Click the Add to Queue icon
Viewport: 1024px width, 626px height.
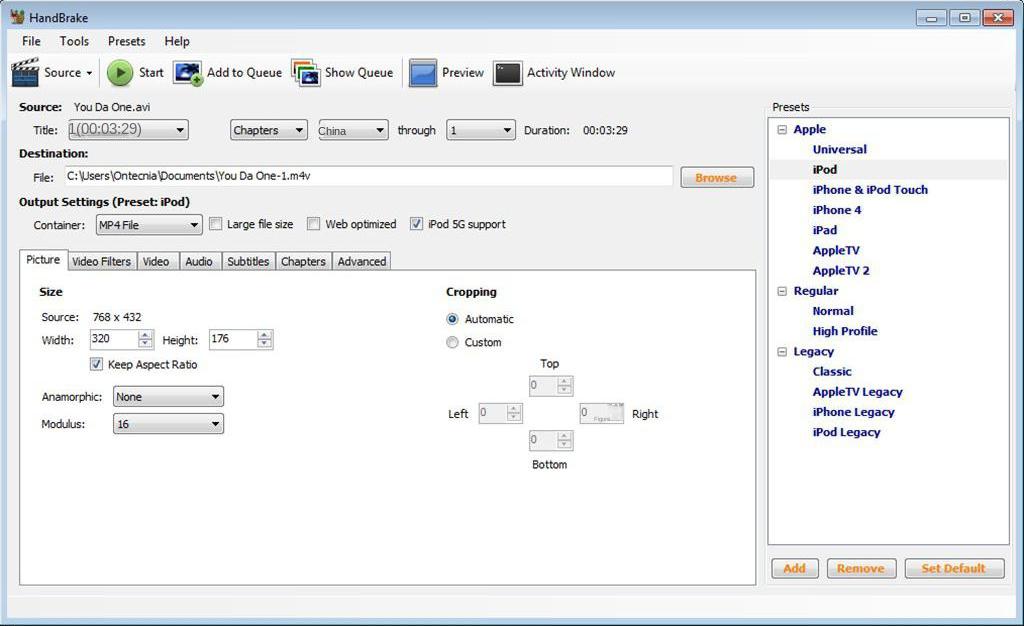pyautogui.click(x=188, y=73)
